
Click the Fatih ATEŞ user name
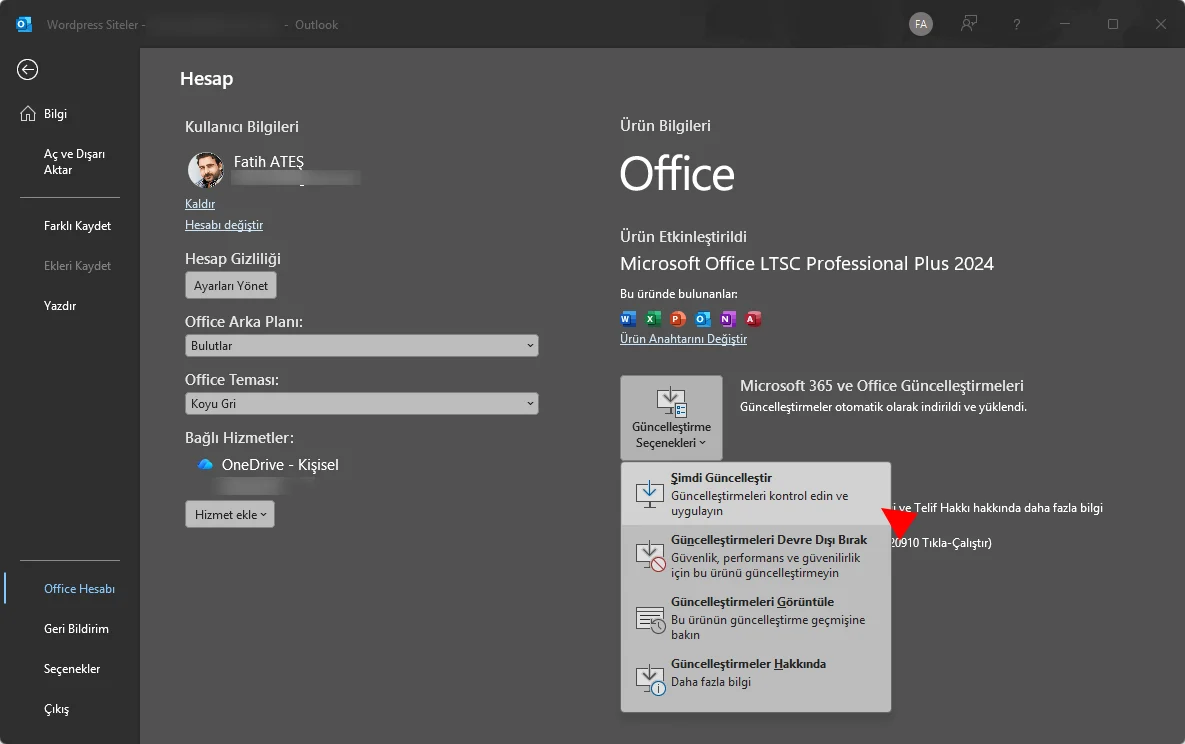[x=268, y=162]
